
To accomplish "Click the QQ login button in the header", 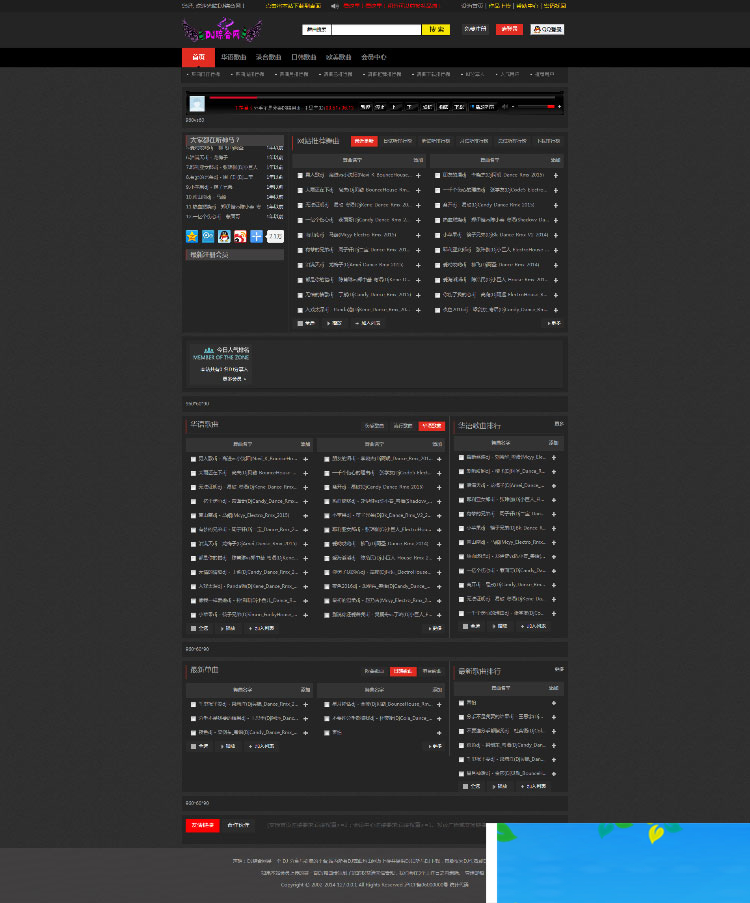I will [547, 30].
